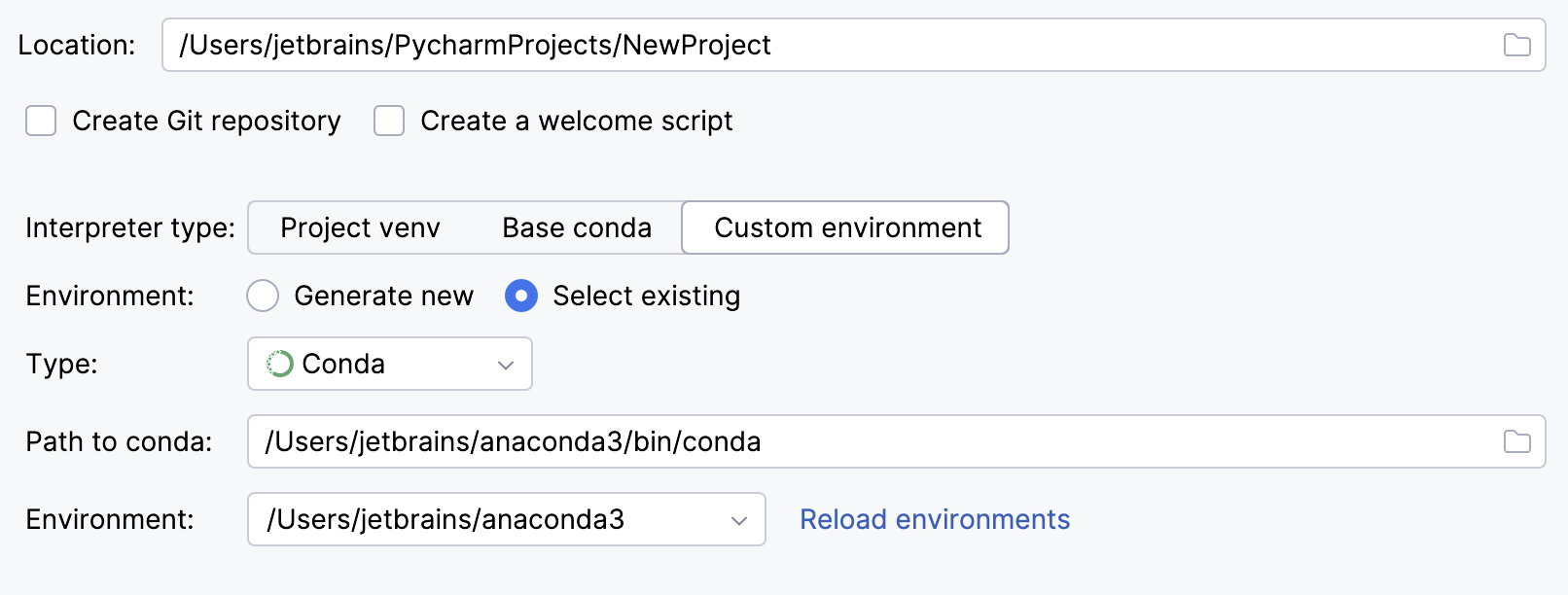Select the Generate new environment option

(263, 296)
